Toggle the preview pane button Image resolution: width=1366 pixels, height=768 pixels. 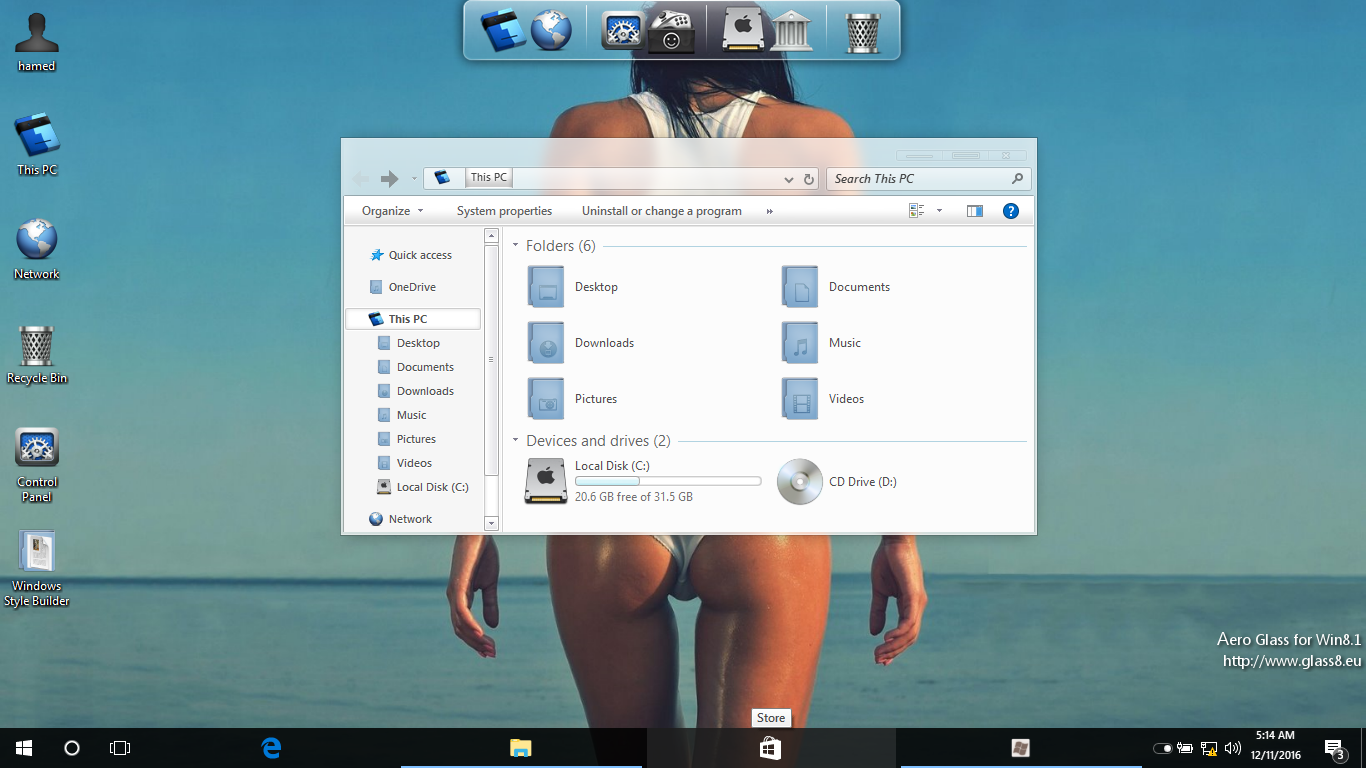pos(974,211)
